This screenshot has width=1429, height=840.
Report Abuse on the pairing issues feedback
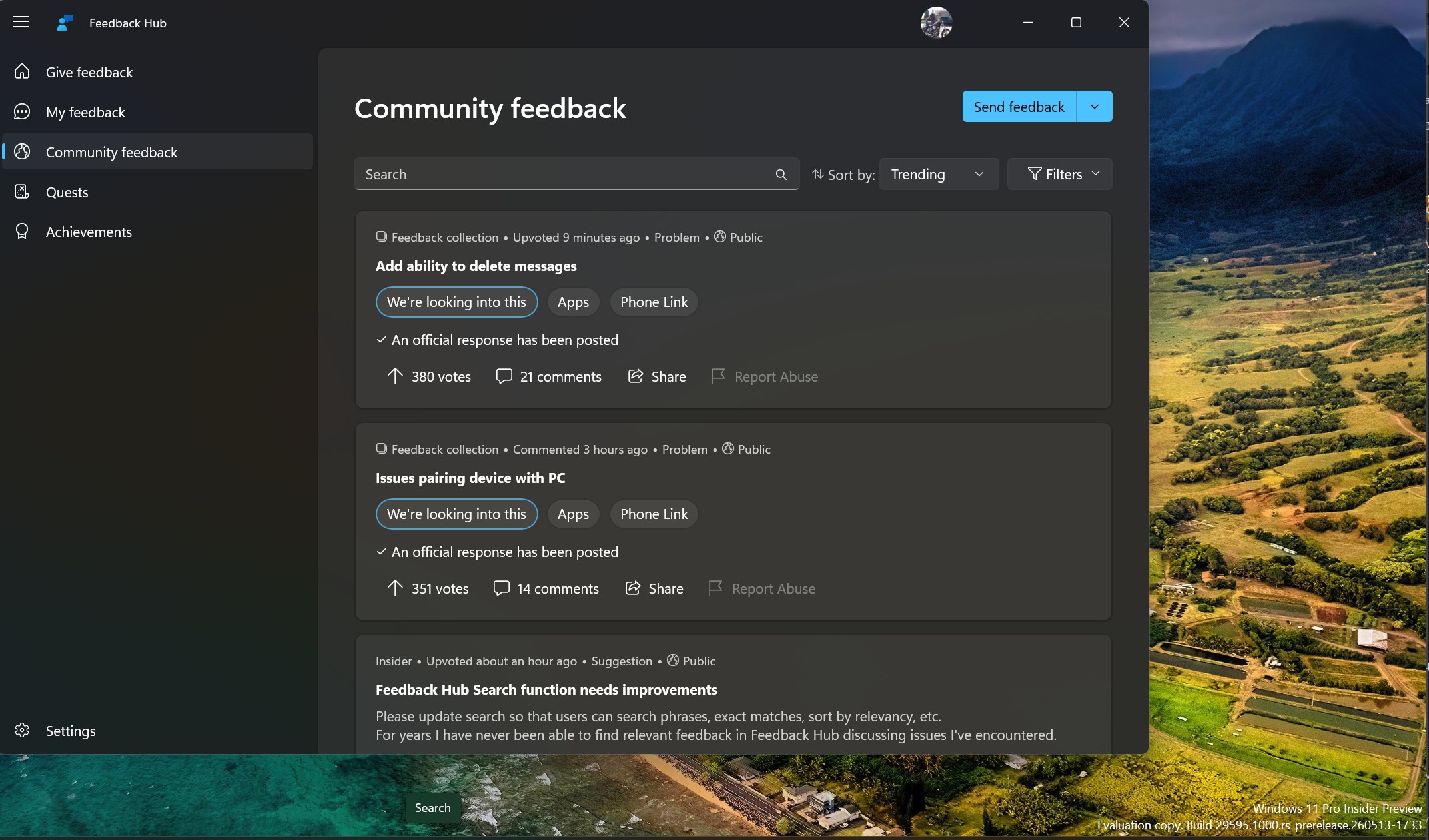761,588
